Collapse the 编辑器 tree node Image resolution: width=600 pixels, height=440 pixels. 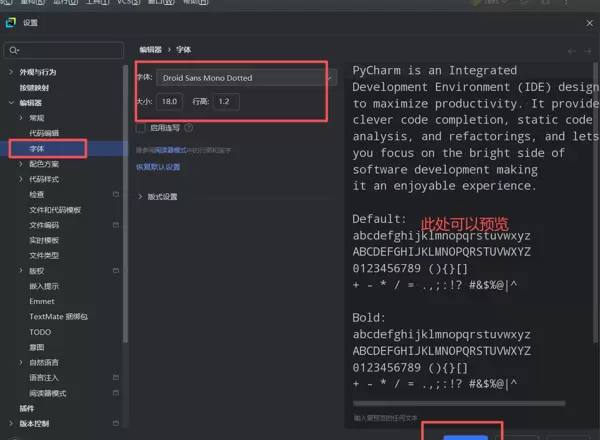point(11,103)
